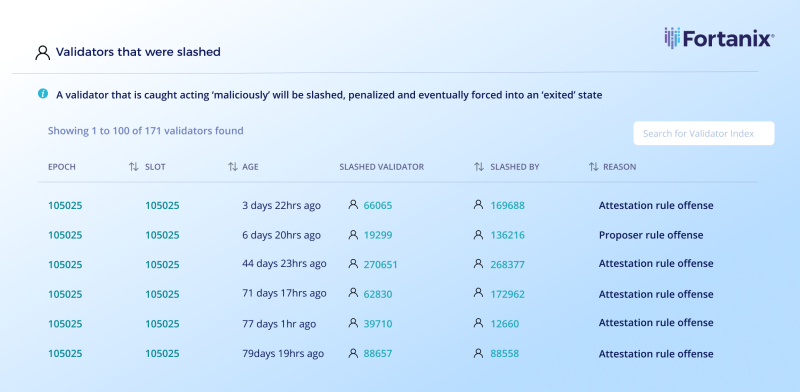Screen dimensions: 800x392
Task: Open slashed validator 270651
Action: 381,265
